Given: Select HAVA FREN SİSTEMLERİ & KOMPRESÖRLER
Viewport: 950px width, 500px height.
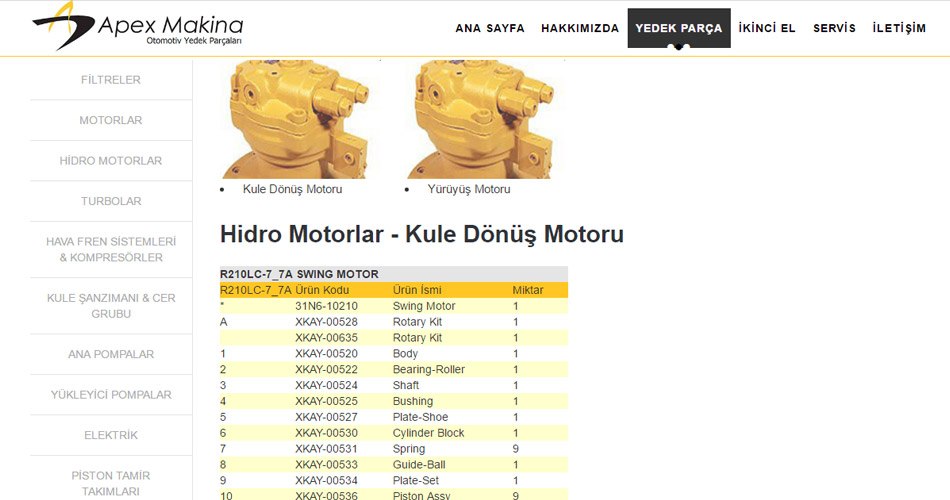Looking at the screenshot, I should coord(111,249).
